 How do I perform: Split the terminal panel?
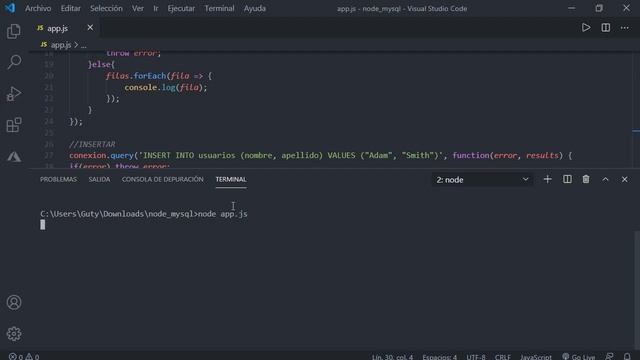pos(567,180)
